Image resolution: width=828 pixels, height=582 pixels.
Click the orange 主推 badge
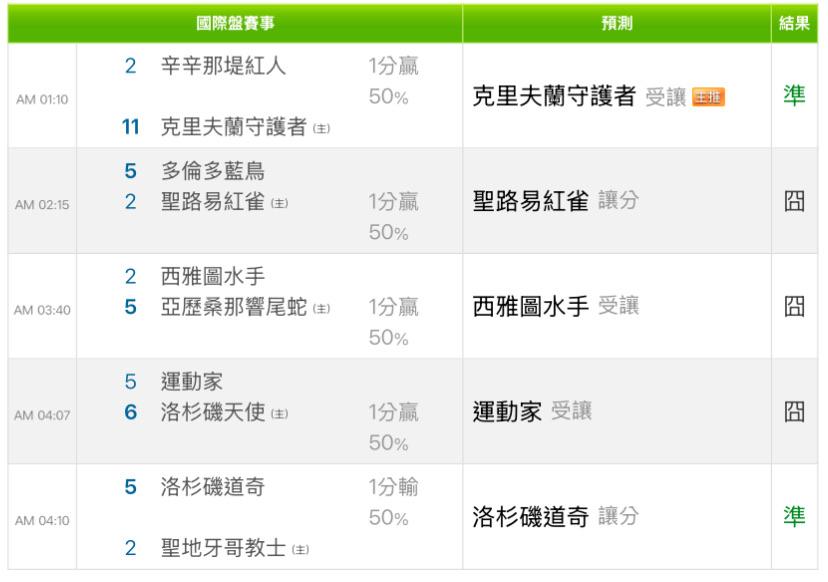[708, 97]
